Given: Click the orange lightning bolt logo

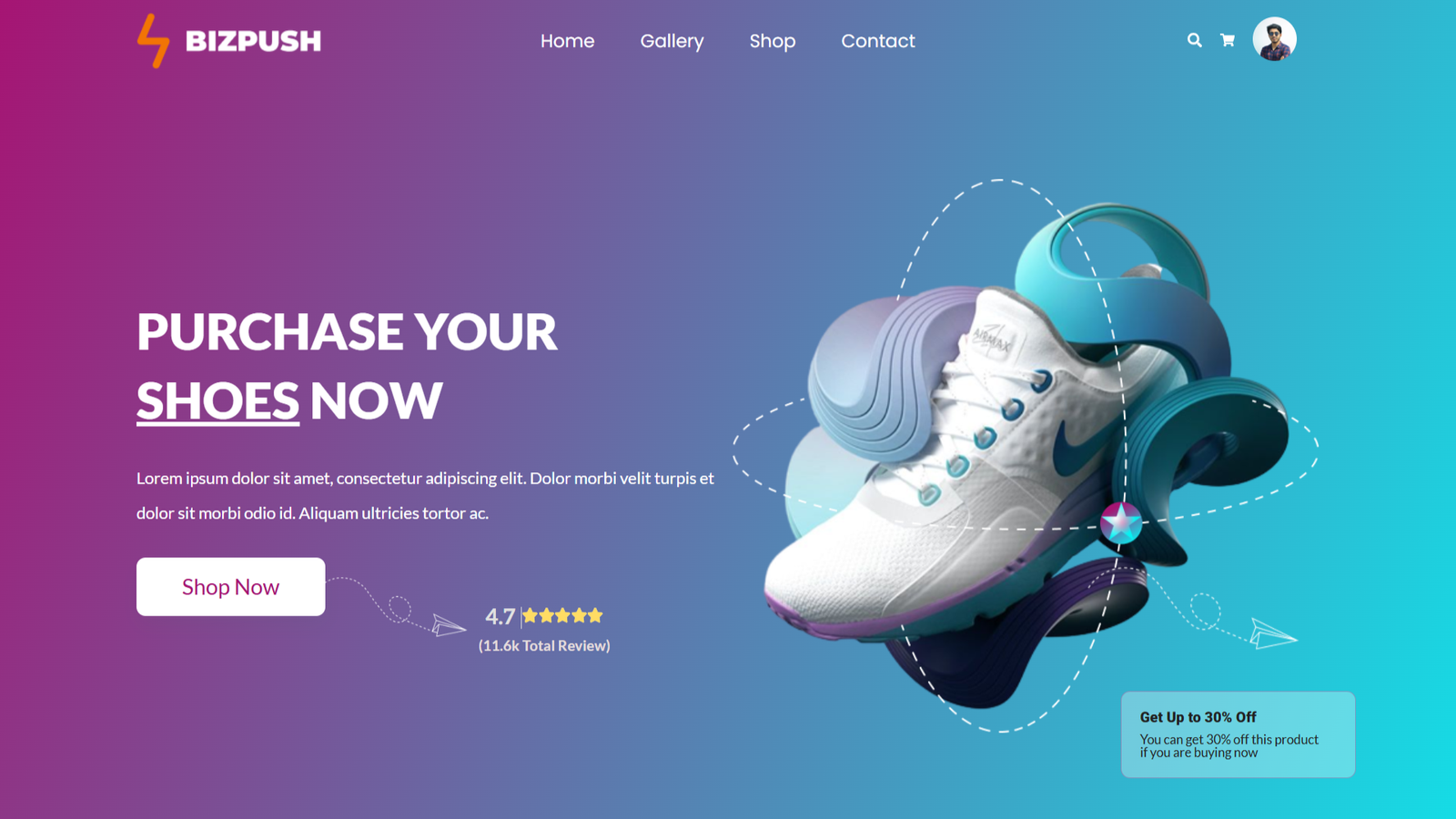Looking at the screenshot, I should [153, 41].
